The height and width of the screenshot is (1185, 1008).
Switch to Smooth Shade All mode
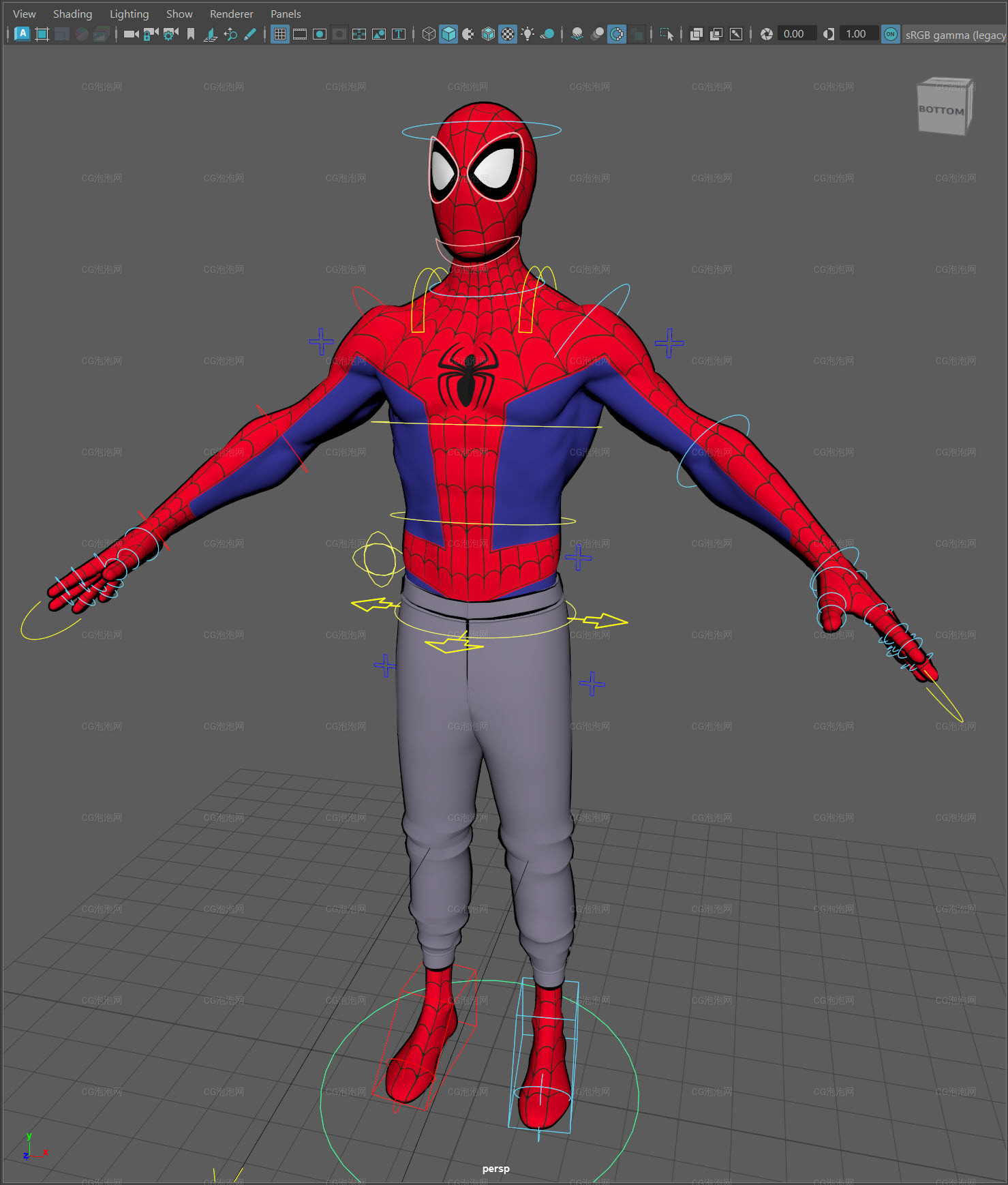(448, 34)
